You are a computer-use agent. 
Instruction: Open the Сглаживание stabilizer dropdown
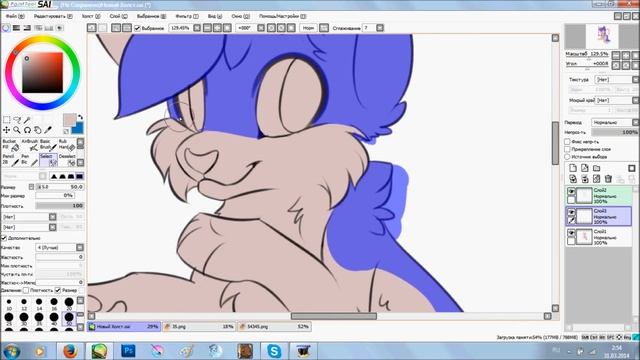point(380,28)
